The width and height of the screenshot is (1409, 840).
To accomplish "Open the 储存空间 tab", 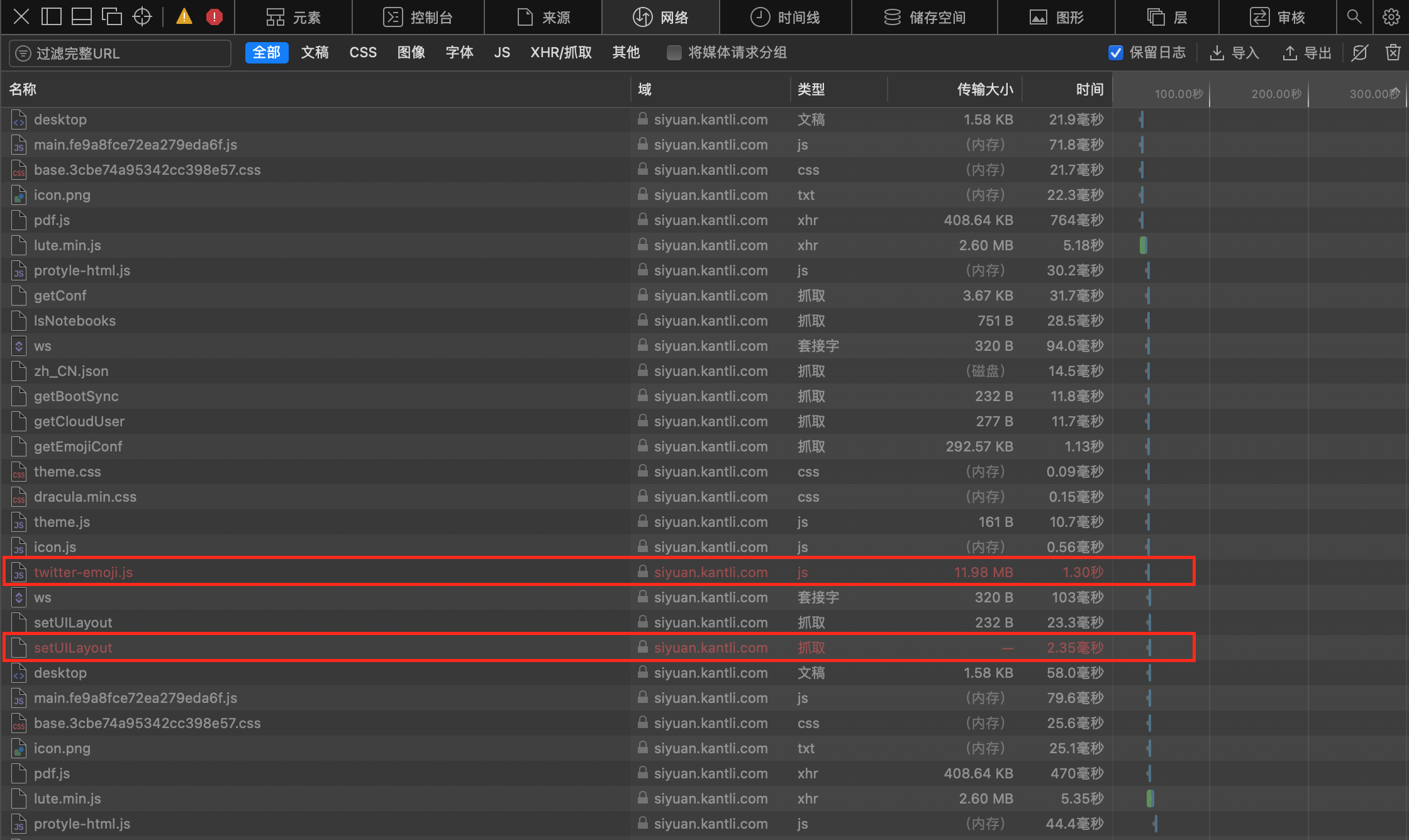I will (925, 17).
